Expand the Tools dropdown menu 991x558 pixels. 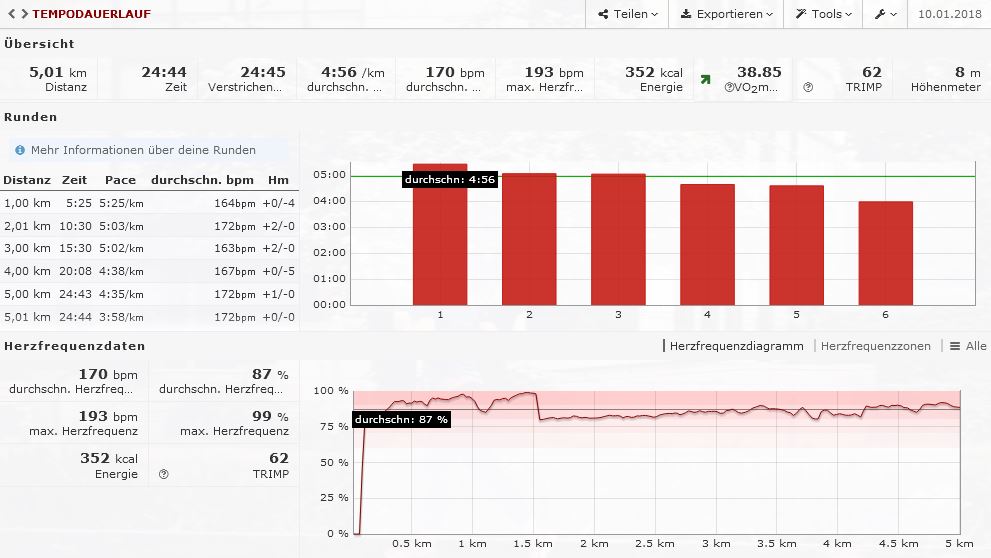coord(823,14)
